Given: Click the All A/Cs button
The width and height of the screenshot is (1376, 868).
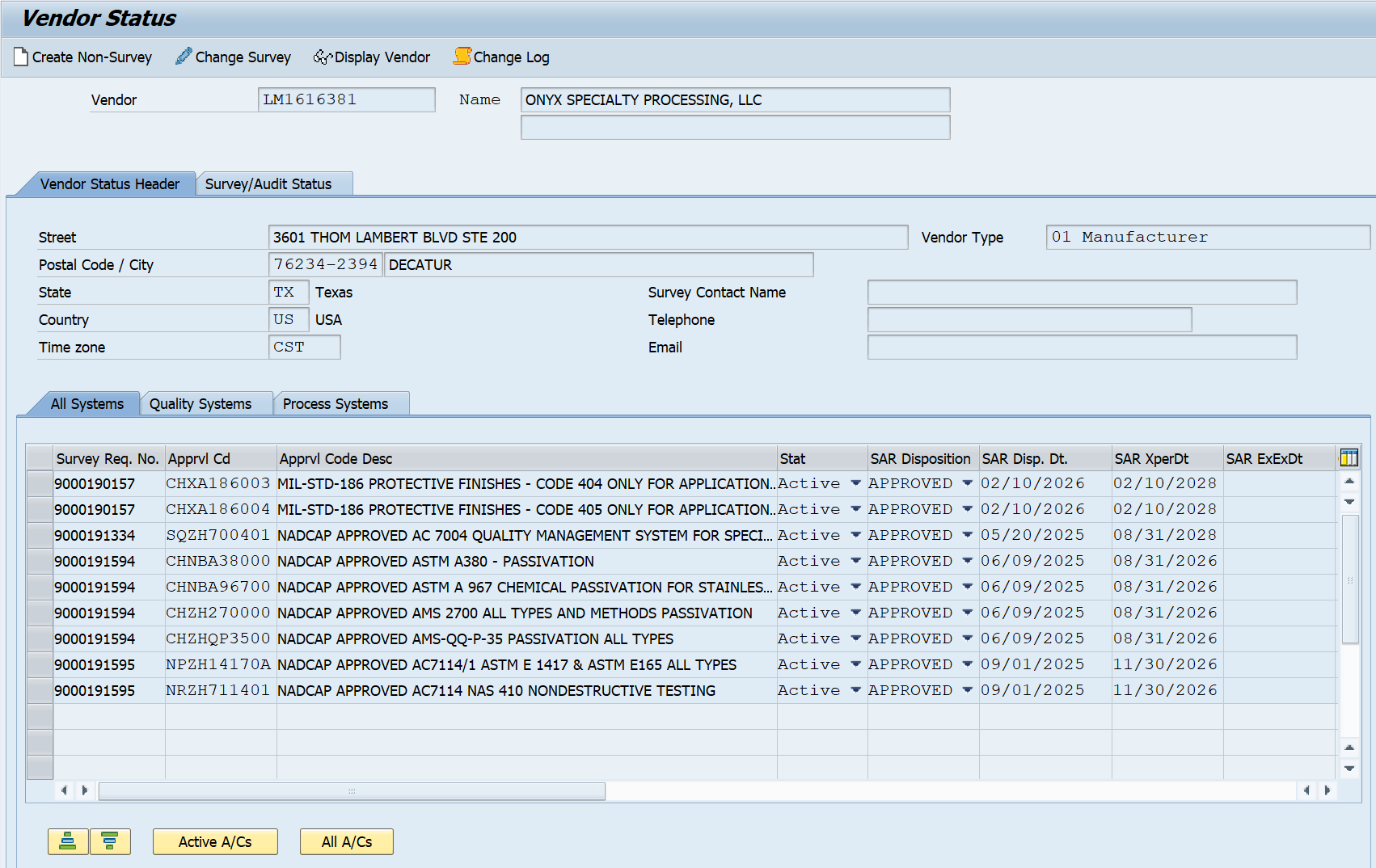Looking at the screenshot, I should (346, 841).
